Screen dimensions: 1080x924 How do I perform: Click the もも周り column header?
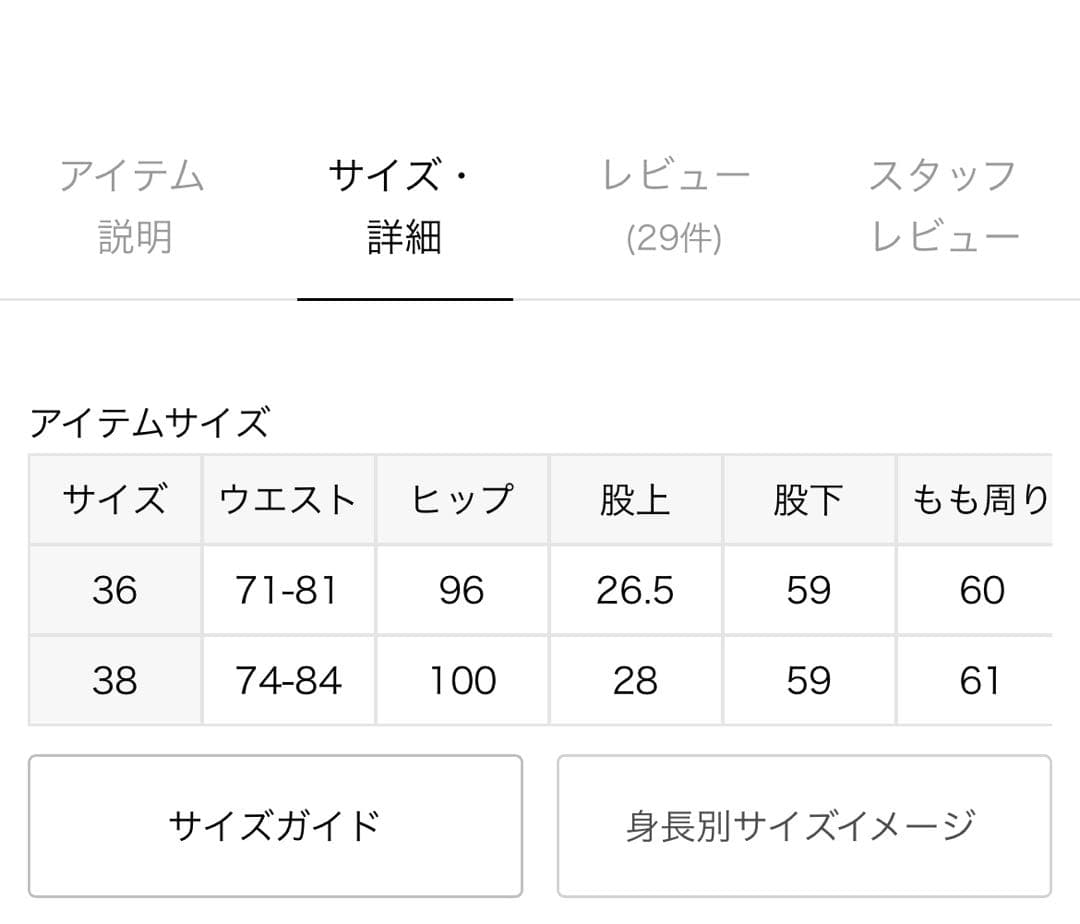click(x=978, y=499)
